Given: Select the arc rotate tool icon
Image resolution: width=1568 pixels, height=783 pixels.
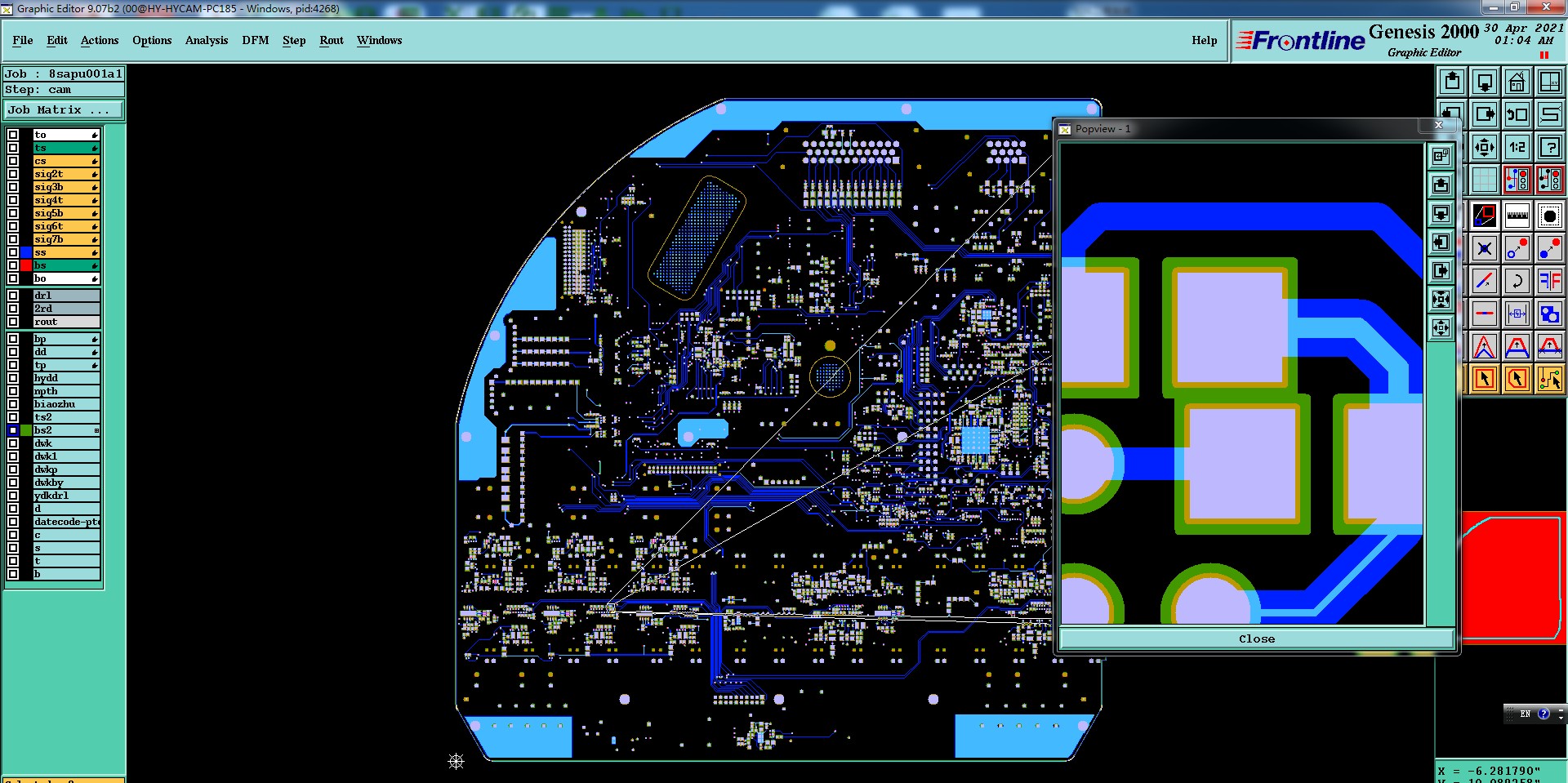Looking at the screenshot, I should coord(1517,282).
